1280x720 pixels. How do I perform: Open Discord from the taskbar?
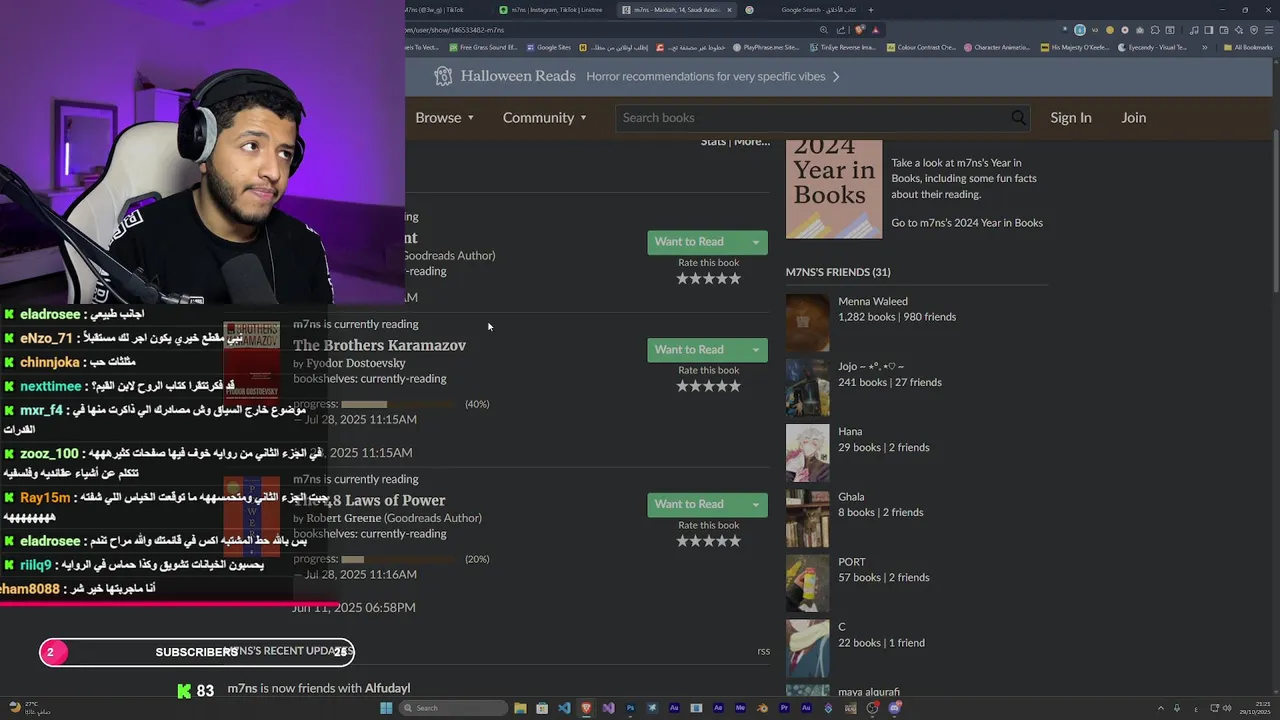894,708
